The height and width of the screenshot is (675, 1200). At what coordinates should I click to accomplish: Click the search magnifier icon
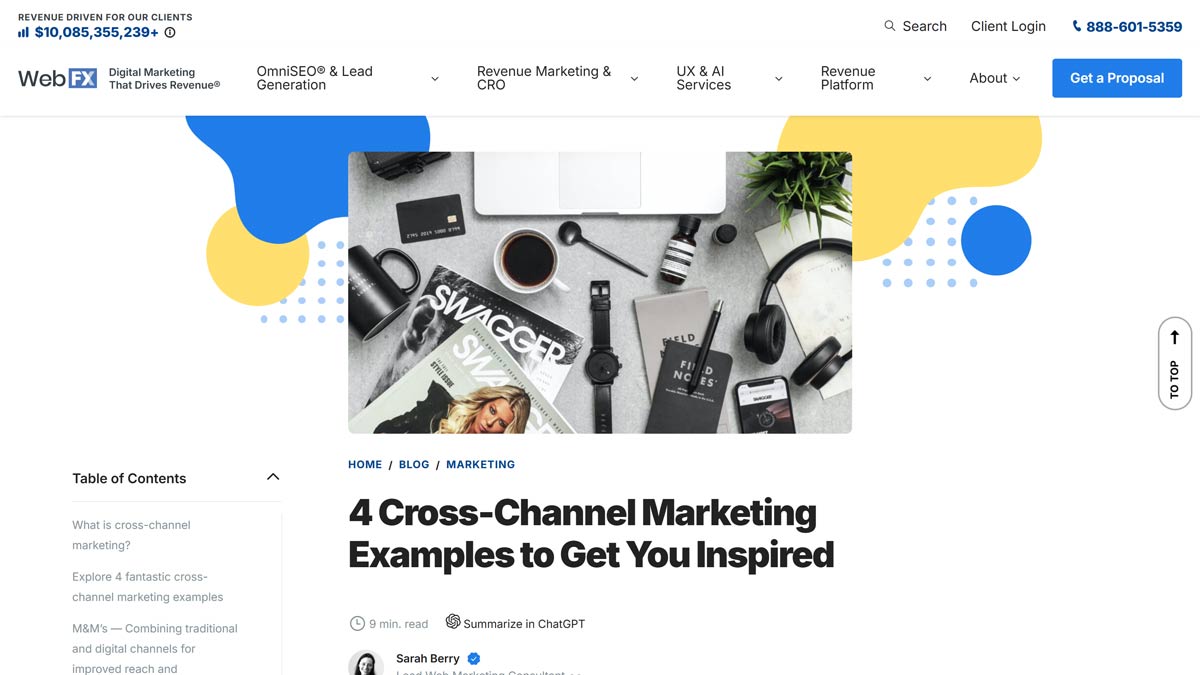coord(890,26)
